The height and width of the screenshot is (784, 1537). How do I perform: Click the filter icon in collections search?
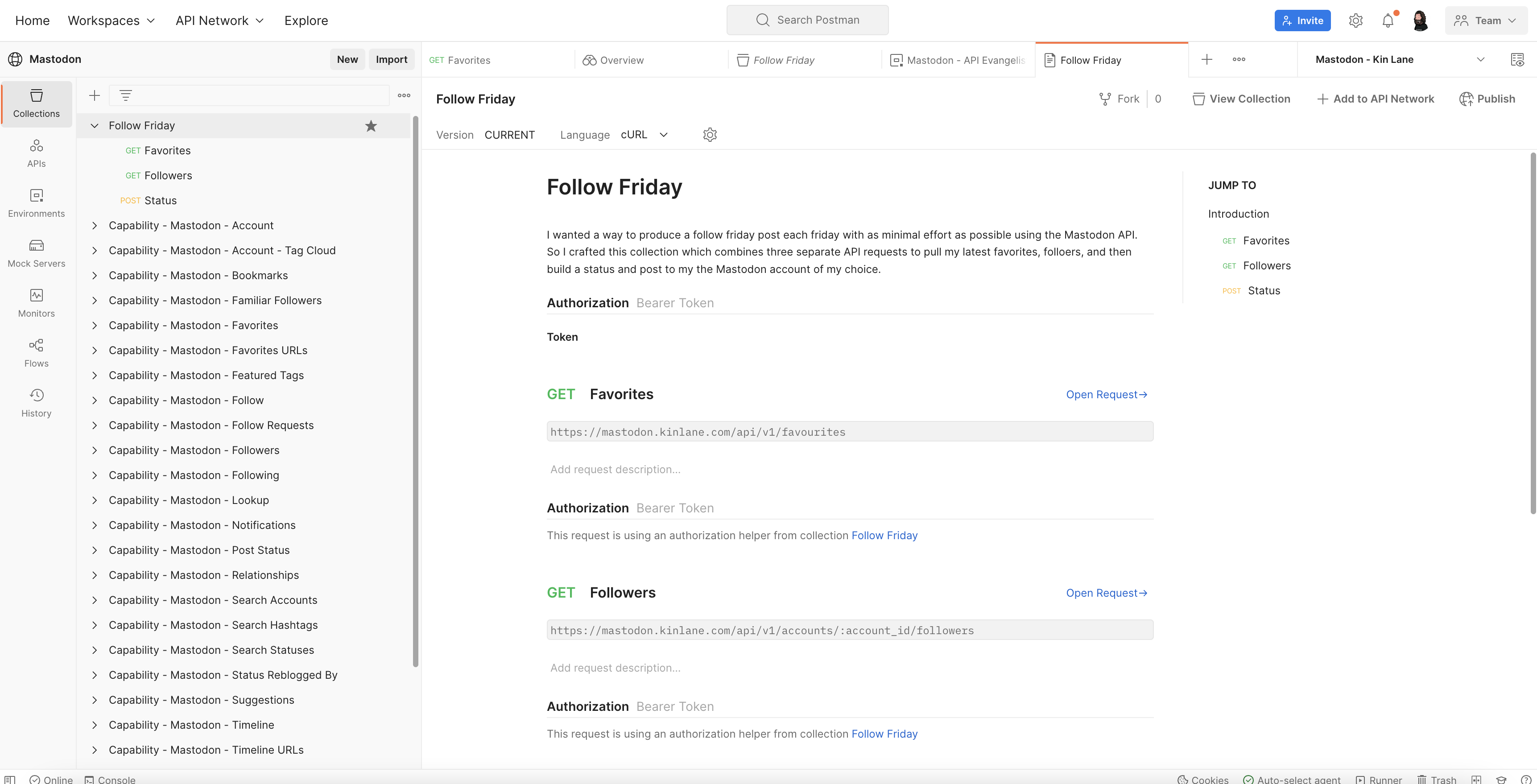click(x=125, y=95)
